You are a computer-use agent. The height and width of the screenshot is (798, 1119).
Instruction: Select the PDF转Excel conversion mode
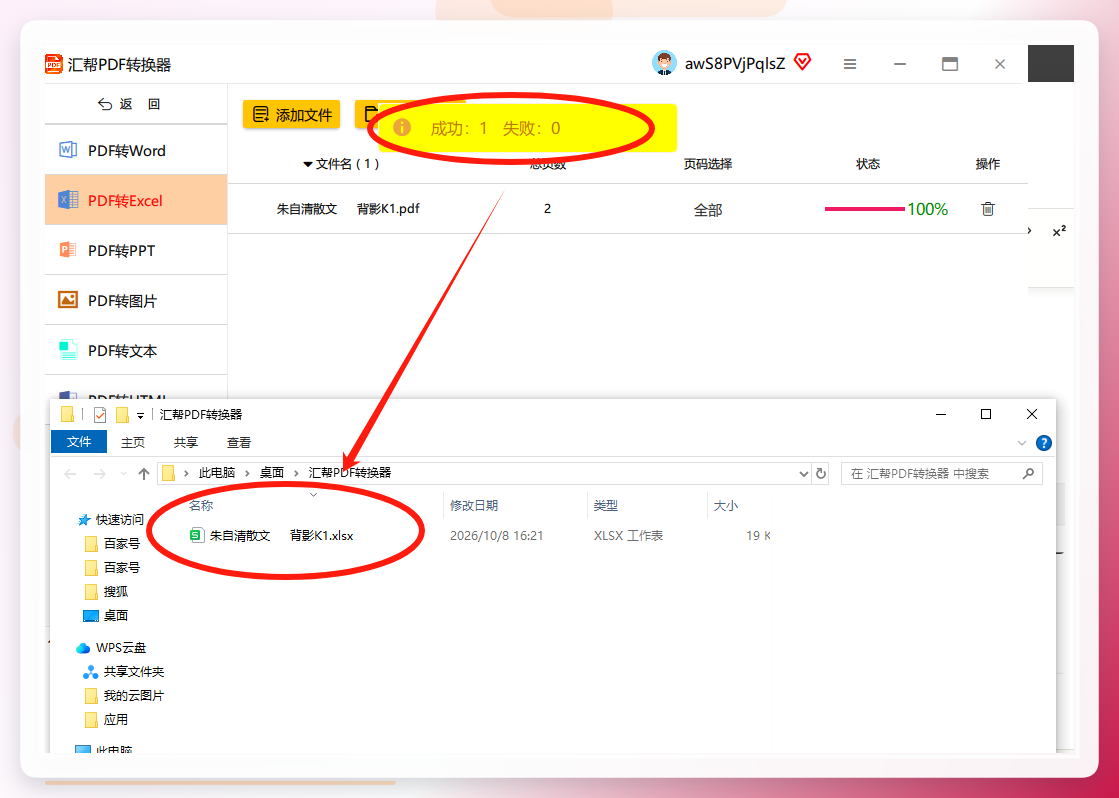(x=136, y=200)
